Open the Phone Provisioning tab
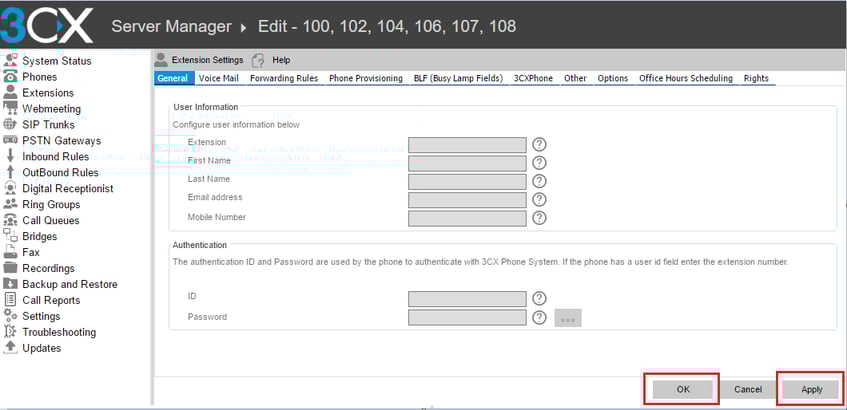847x410 pixels. (x=366, y=78)
